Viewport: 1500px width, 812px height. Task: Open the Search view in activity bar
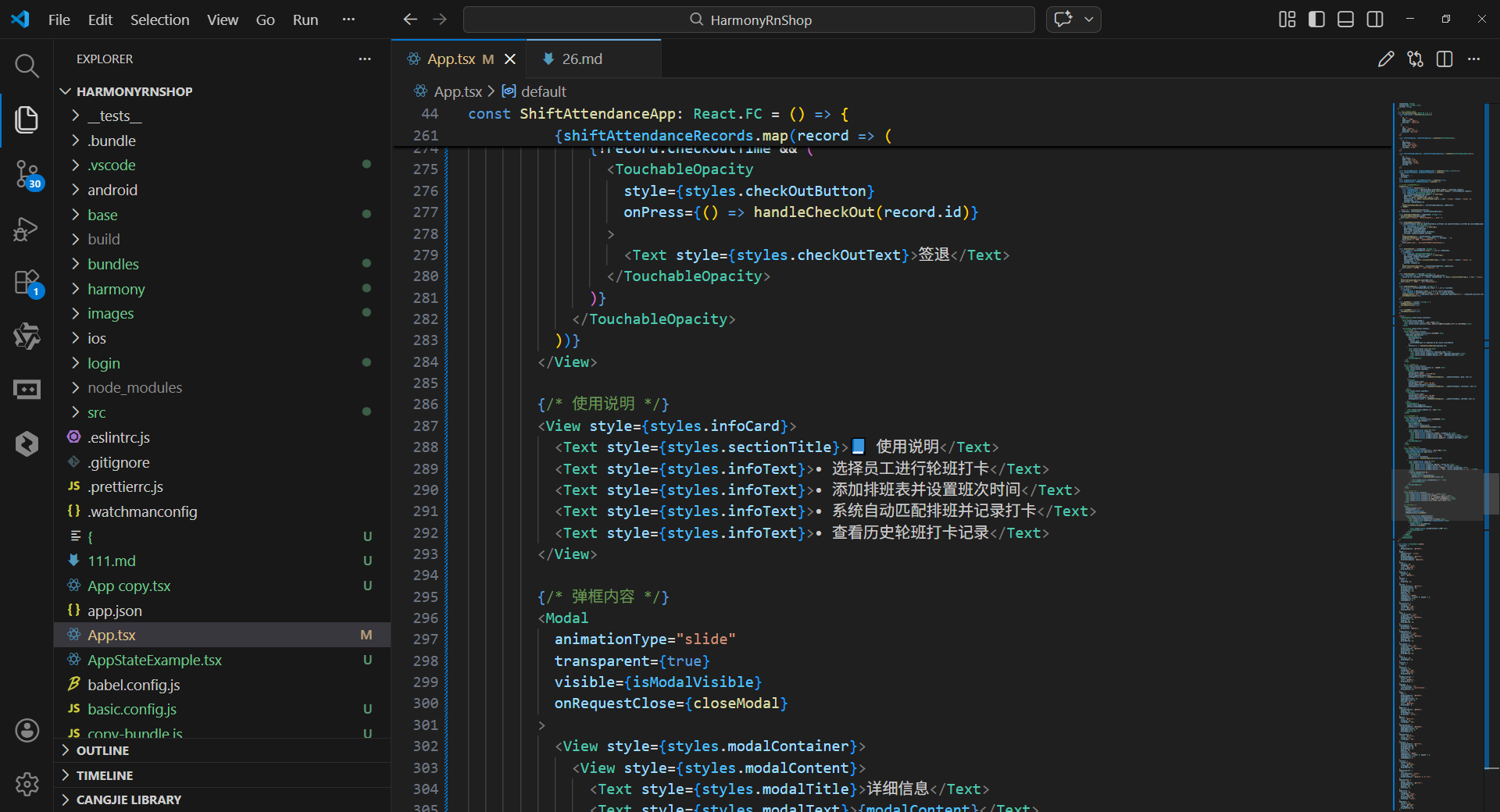click(x=27, y=66)
